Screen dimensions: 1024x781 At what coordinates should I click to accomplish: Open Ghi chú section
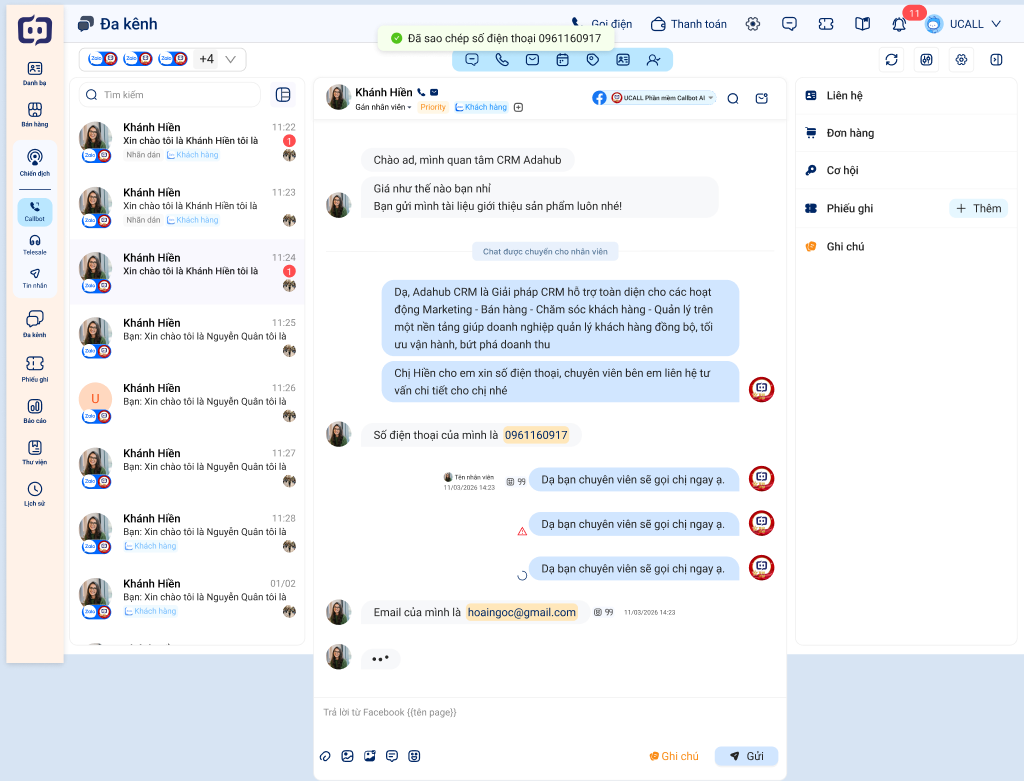click(x=905, y=246)
